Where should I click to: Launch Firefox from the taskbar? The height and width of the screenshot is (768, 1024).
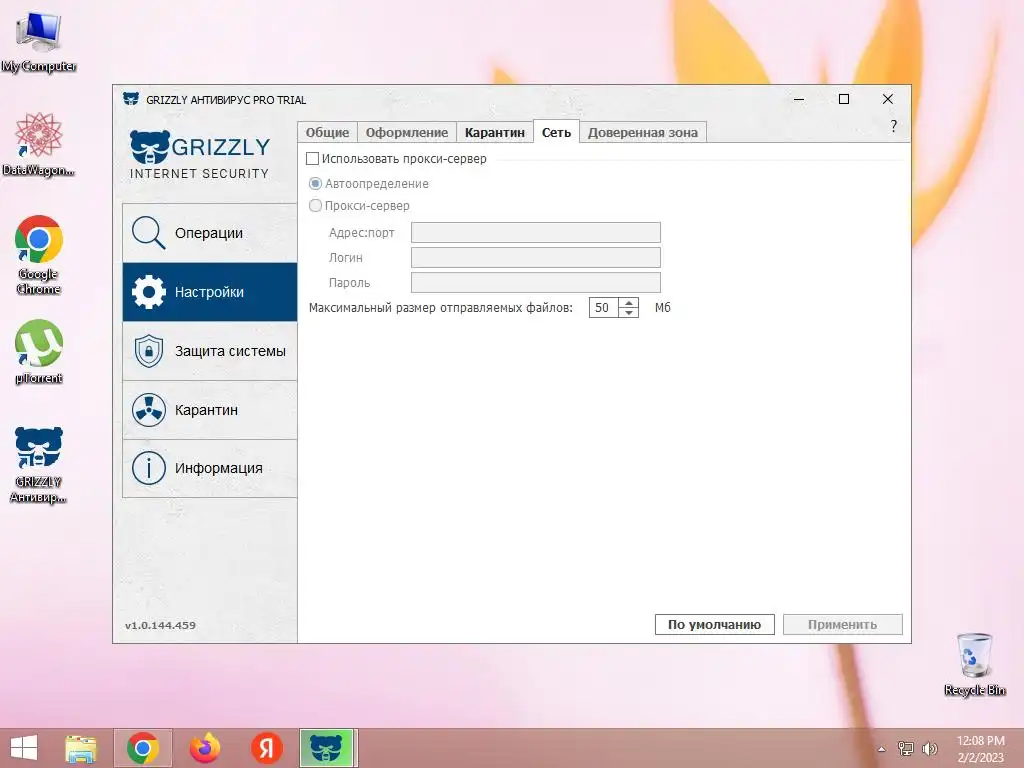pyautogui.click(x=204, y=748)
